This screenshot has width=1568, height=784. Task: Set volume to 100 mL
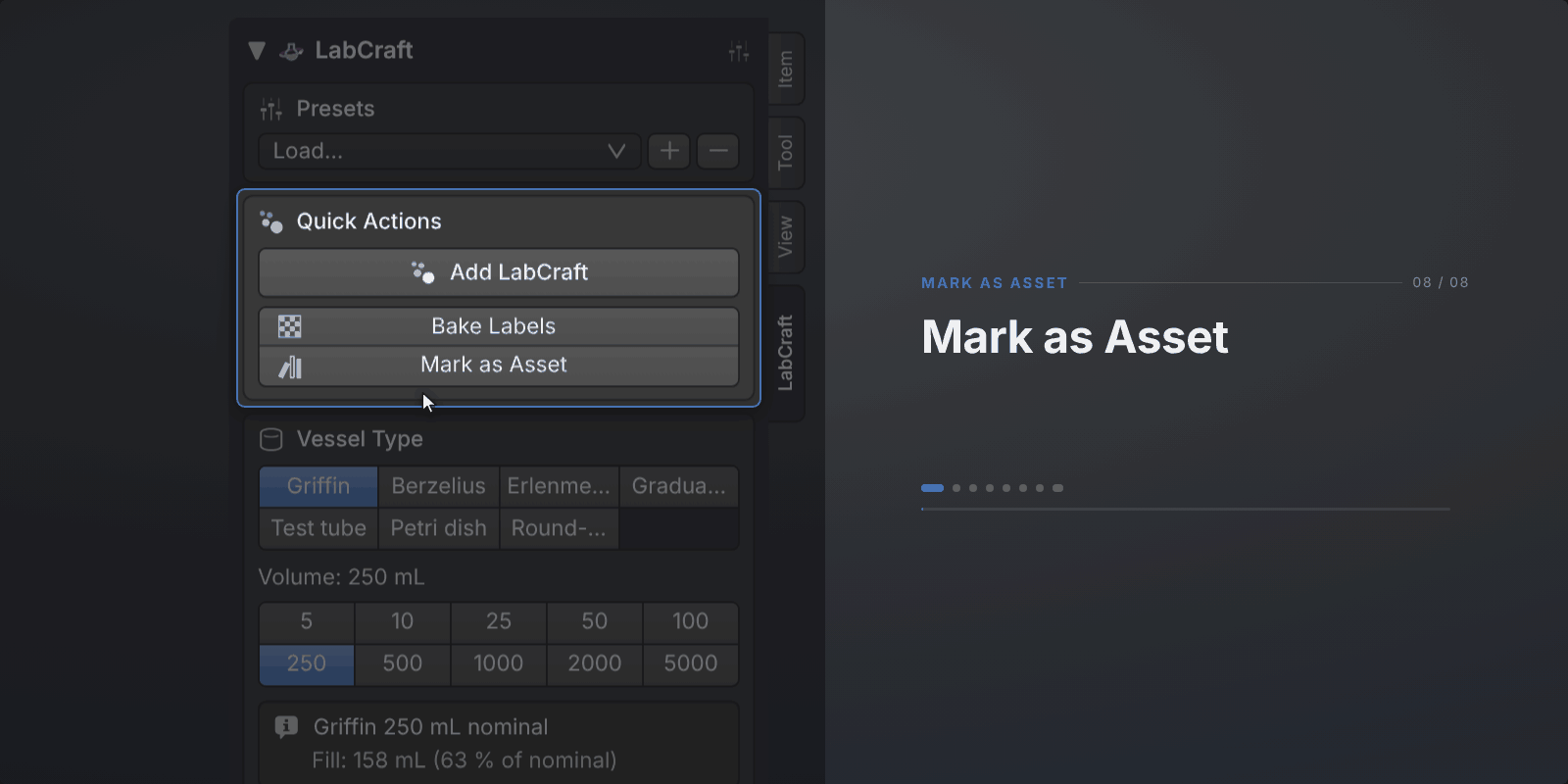click(691, 621)
